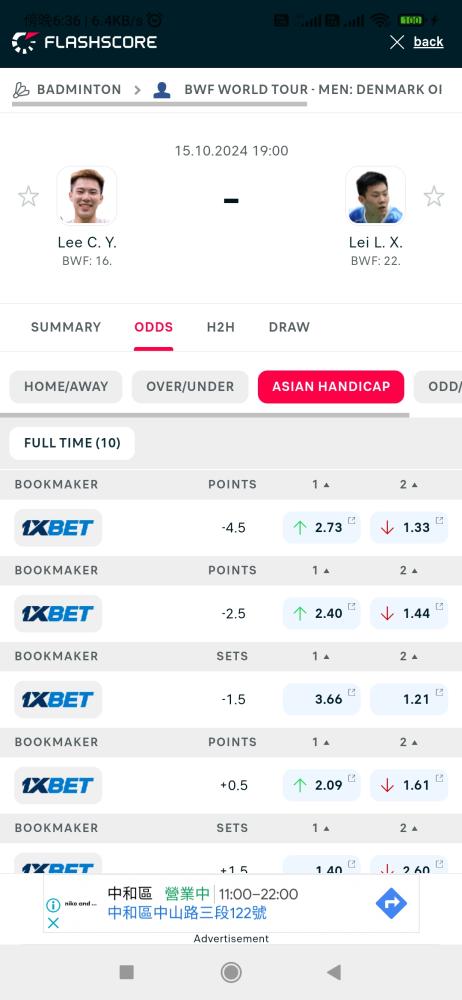Tap the Flashscore logo icon

tap(25, 42)
